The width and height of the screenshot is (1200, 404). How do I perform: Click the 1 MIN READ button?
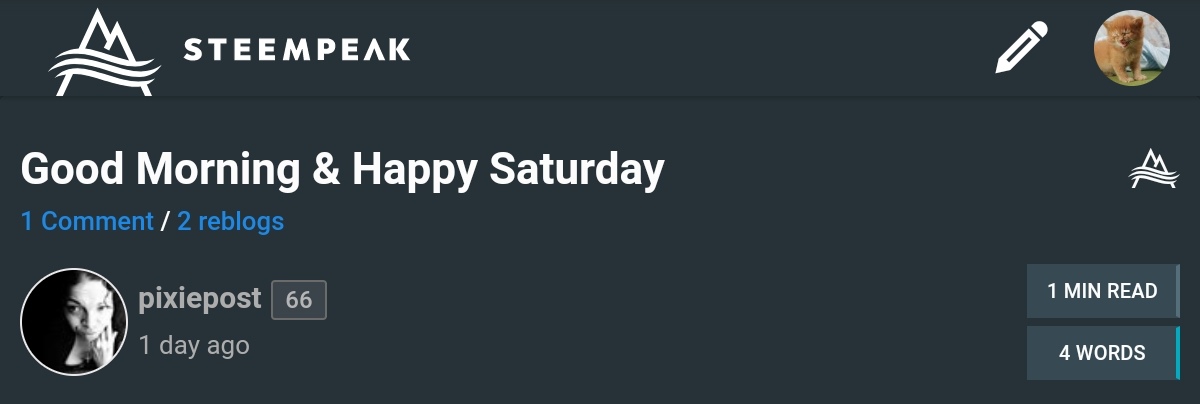tap(1102, 292)
